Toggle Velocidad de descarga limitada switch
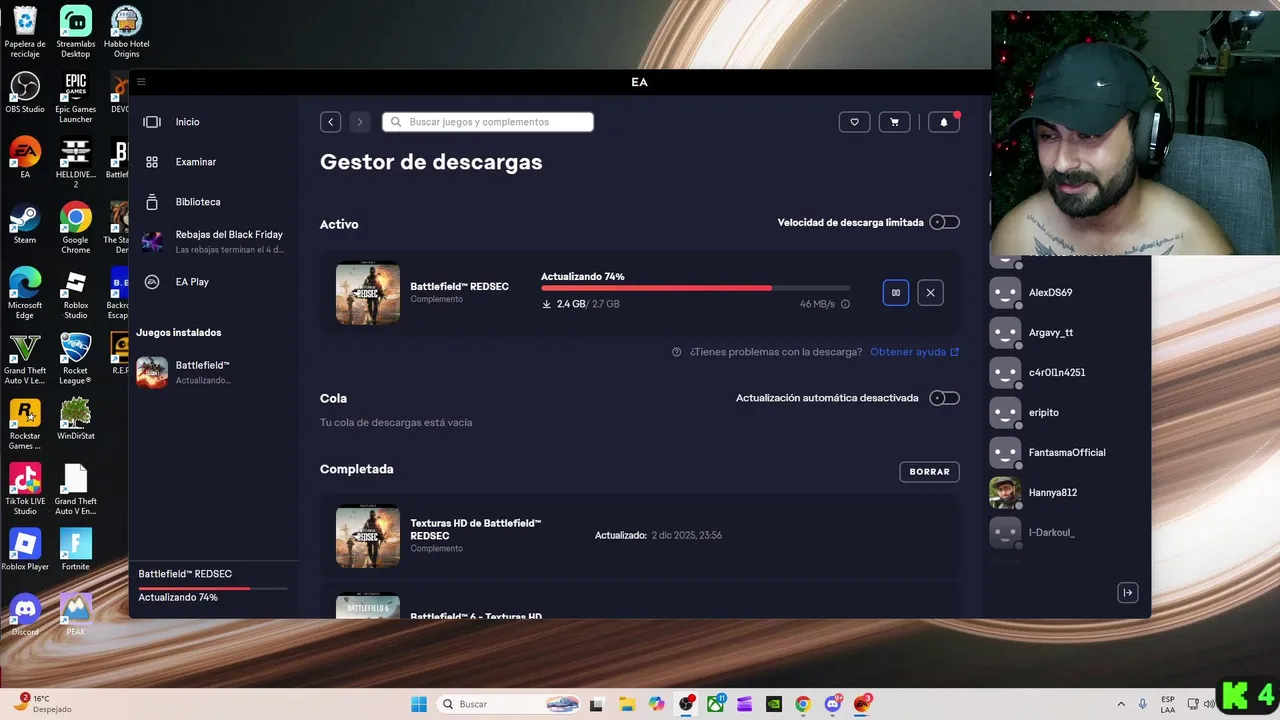The height and width of the screenshot is (720, 1280). [x=944, y=222]
